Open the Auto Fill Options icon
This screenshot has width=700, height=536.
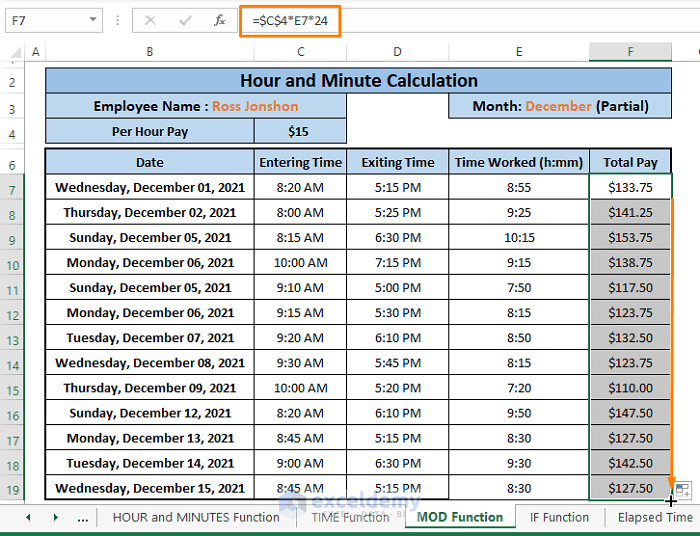(683, 491)
